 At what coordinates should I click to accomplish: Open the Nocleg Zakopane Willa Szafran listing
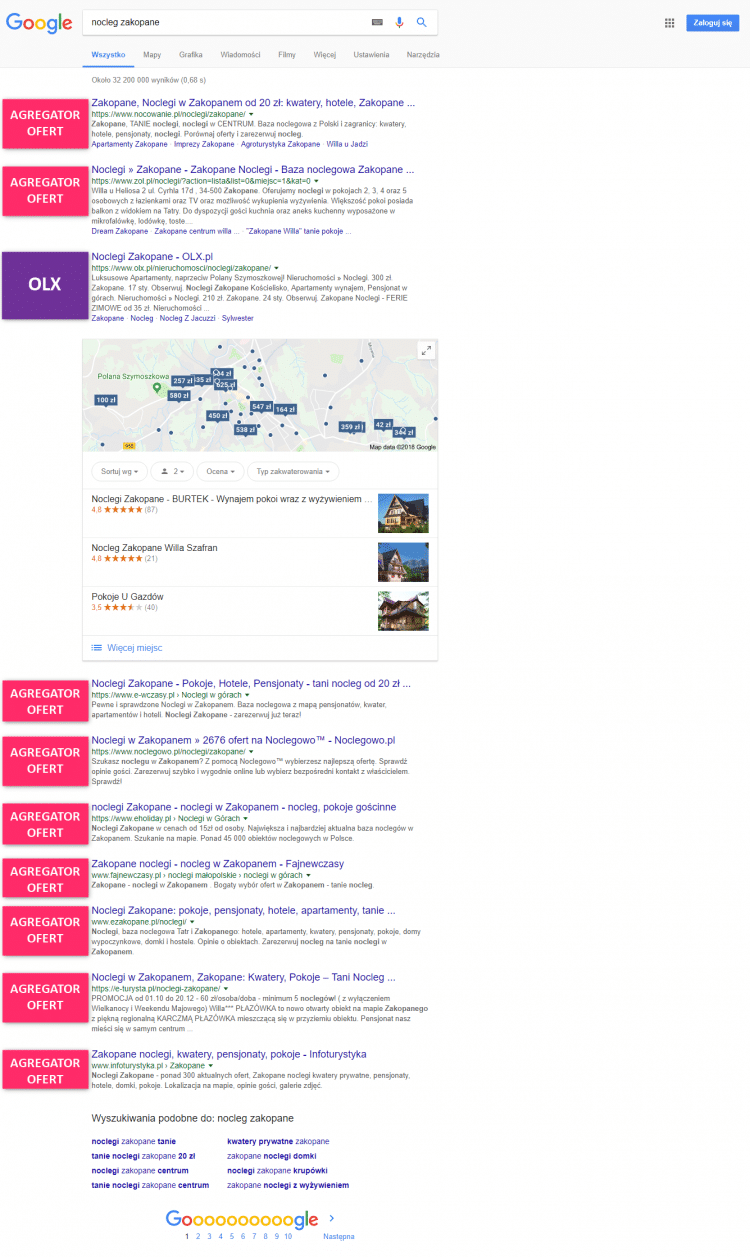(154, 548)
